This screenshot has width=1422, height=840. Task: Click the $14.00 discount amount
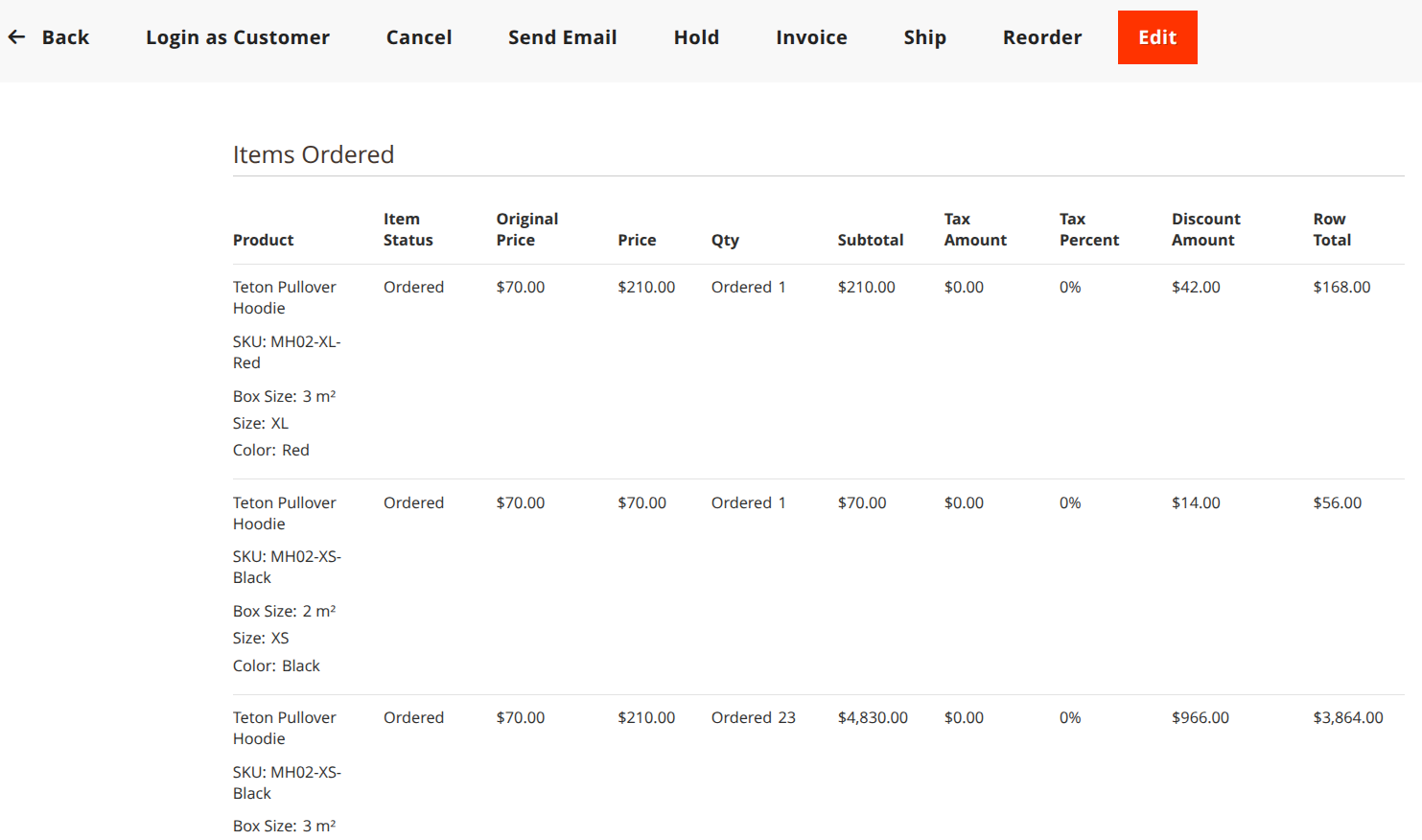pyautogui.click(x=1196, y=502)
